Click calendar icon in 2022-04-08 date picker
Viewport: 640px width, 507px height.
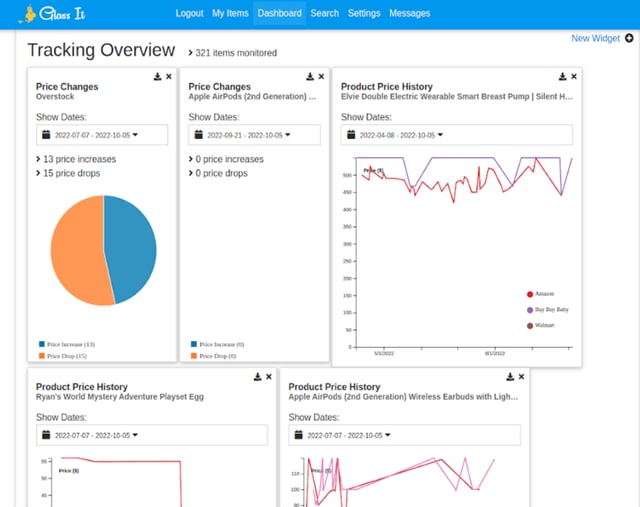[351, 134]
